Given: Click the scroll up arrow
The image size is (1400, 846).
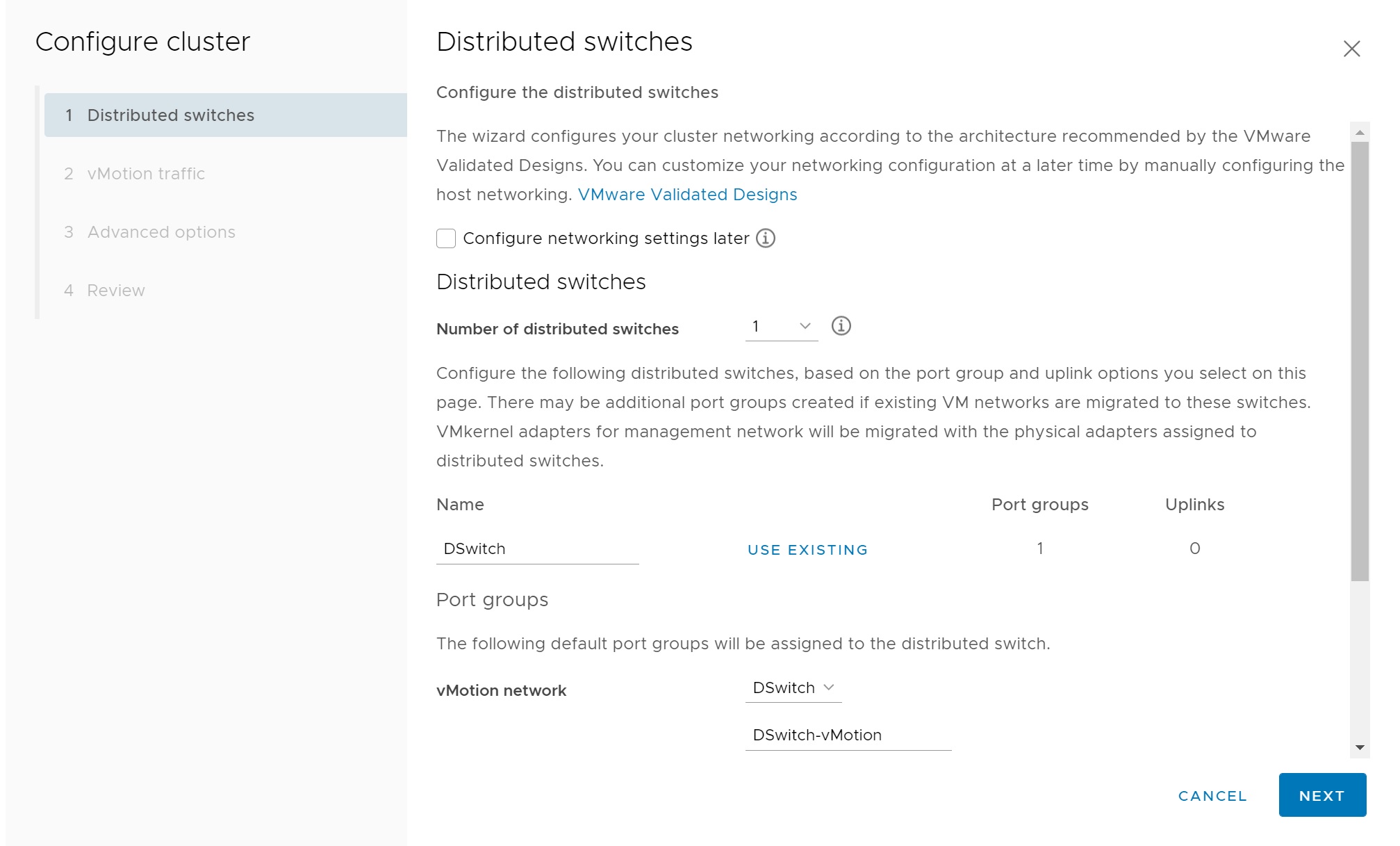Looking at the screenshot, I should tap(1360, 132).
